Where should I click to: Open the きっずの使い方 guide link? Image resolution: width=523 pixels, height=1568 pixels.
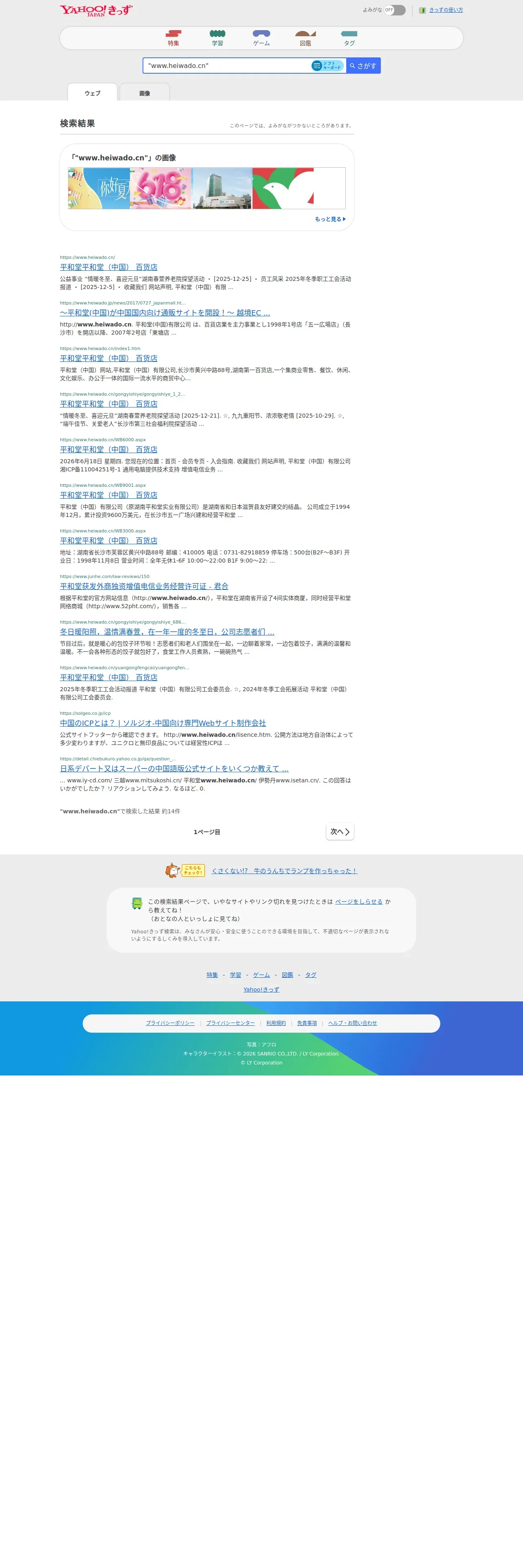(446, 10)
